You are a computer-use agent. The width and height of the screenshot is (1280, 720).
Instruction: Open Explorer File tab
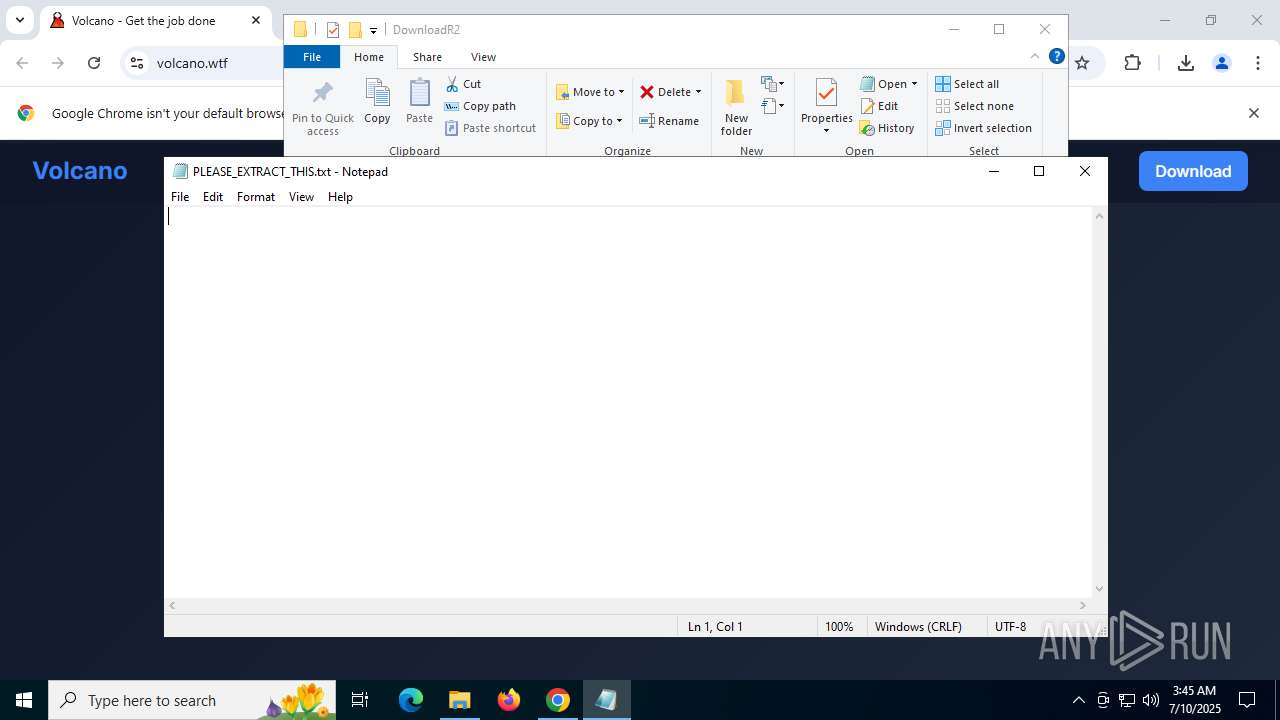click(312, 57)
